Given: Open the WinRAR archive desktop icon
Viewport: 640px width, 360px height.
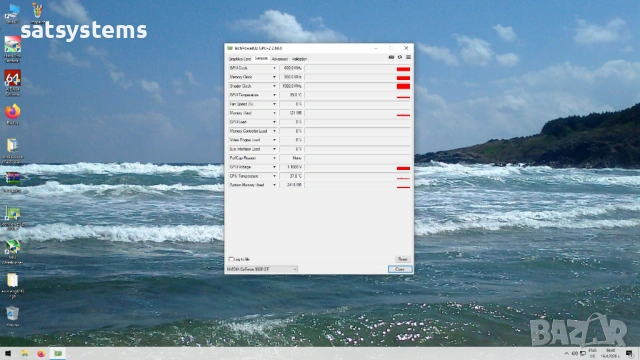Looking at the screenshot, I should [13, 179].
